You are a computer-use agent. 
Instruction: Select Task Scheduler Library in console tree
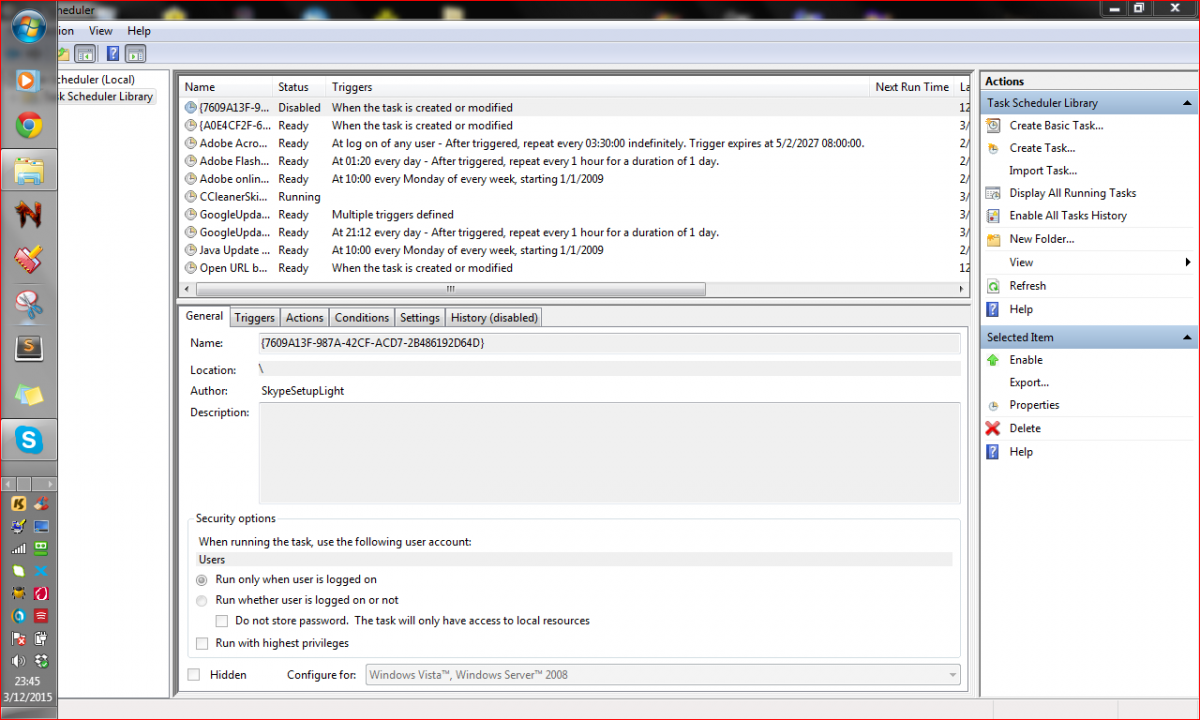coord(105,97)
